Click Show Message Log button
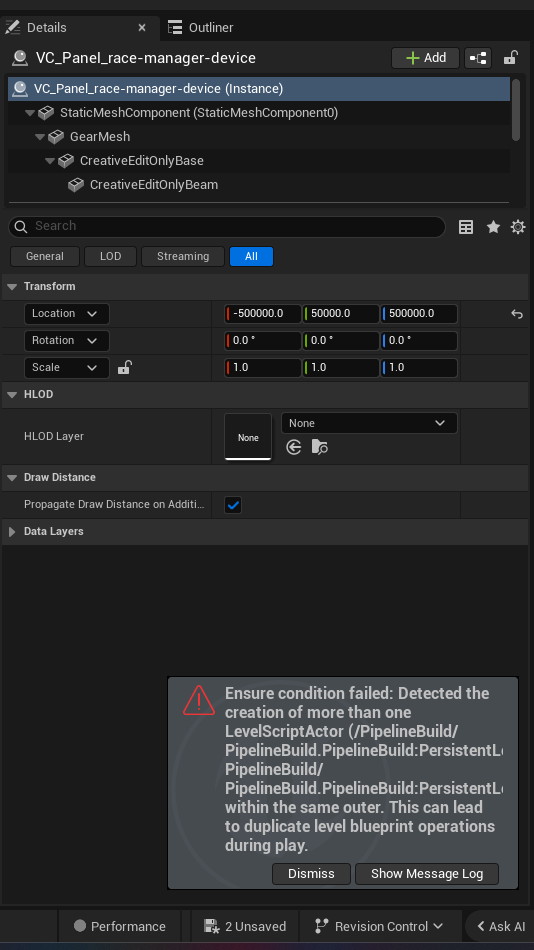Viewport: 534px width, 950px height. tap(427, 874)
